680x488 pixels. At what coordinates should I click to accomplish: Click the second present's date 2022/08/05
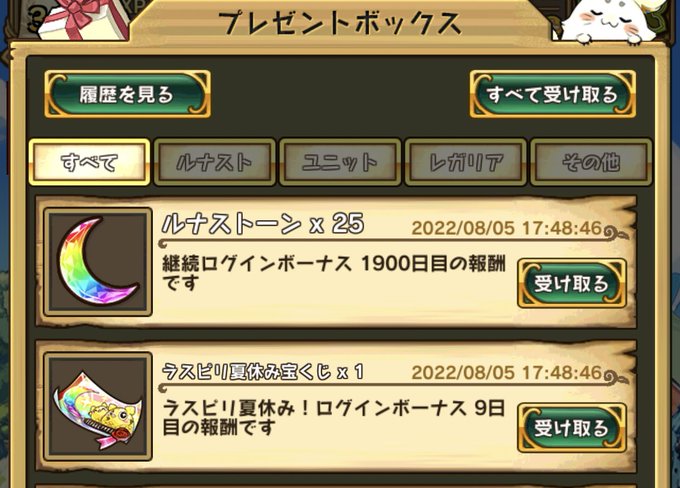[x=463, y=373]
